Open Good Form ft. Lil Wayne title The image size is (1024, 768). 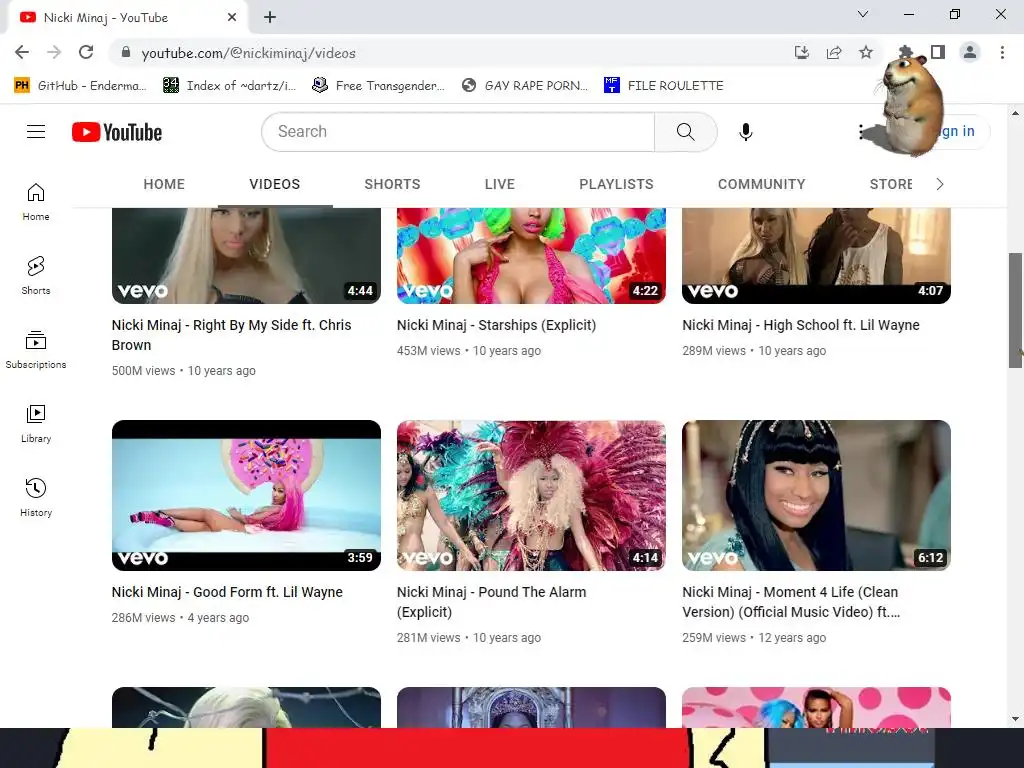click(227, 592)
